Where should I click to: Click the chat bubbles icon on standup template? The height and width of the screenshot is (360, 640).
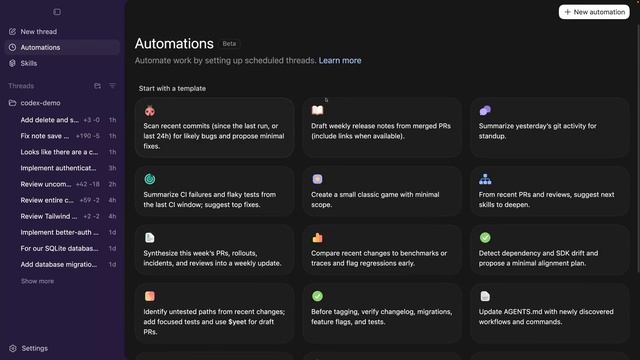coord(485,110)
